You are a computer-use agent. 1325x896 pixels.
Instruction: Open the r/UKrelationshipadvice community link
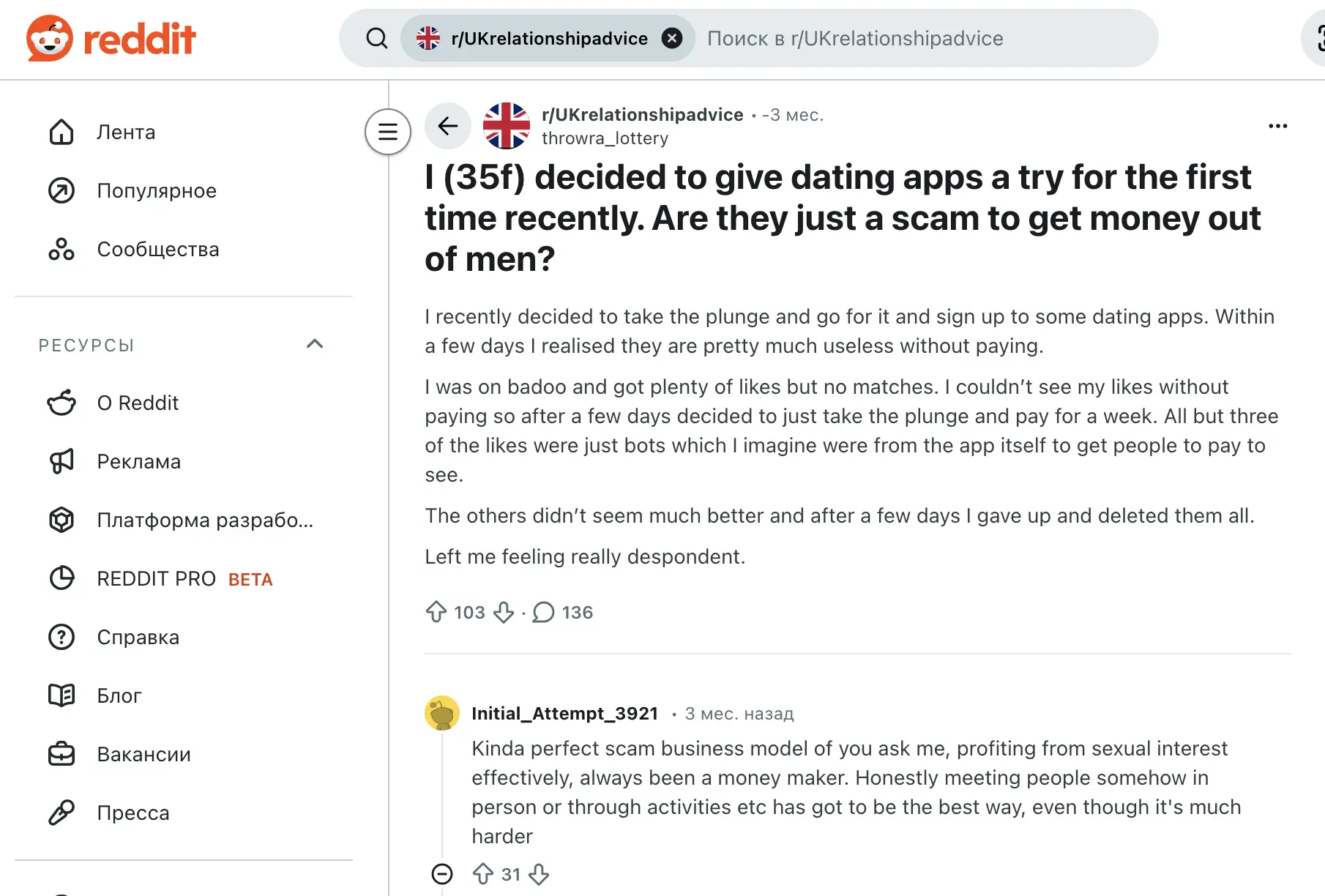(x=642, y=115)
